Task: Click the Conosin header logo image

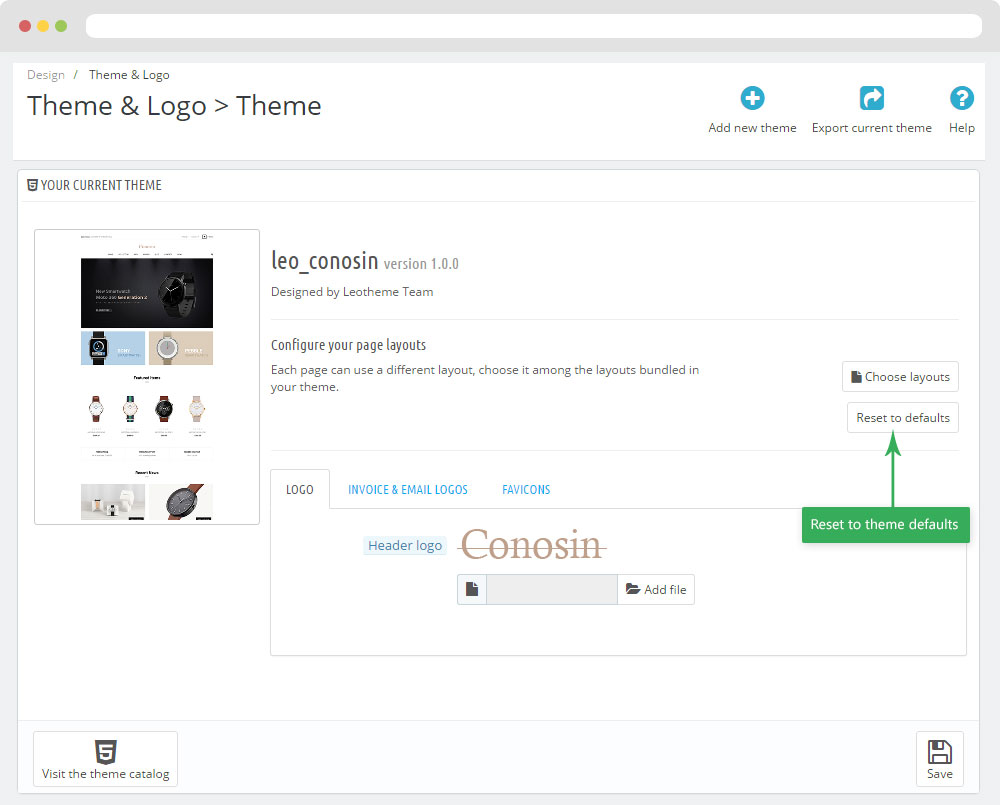Action: coord(532,545)
